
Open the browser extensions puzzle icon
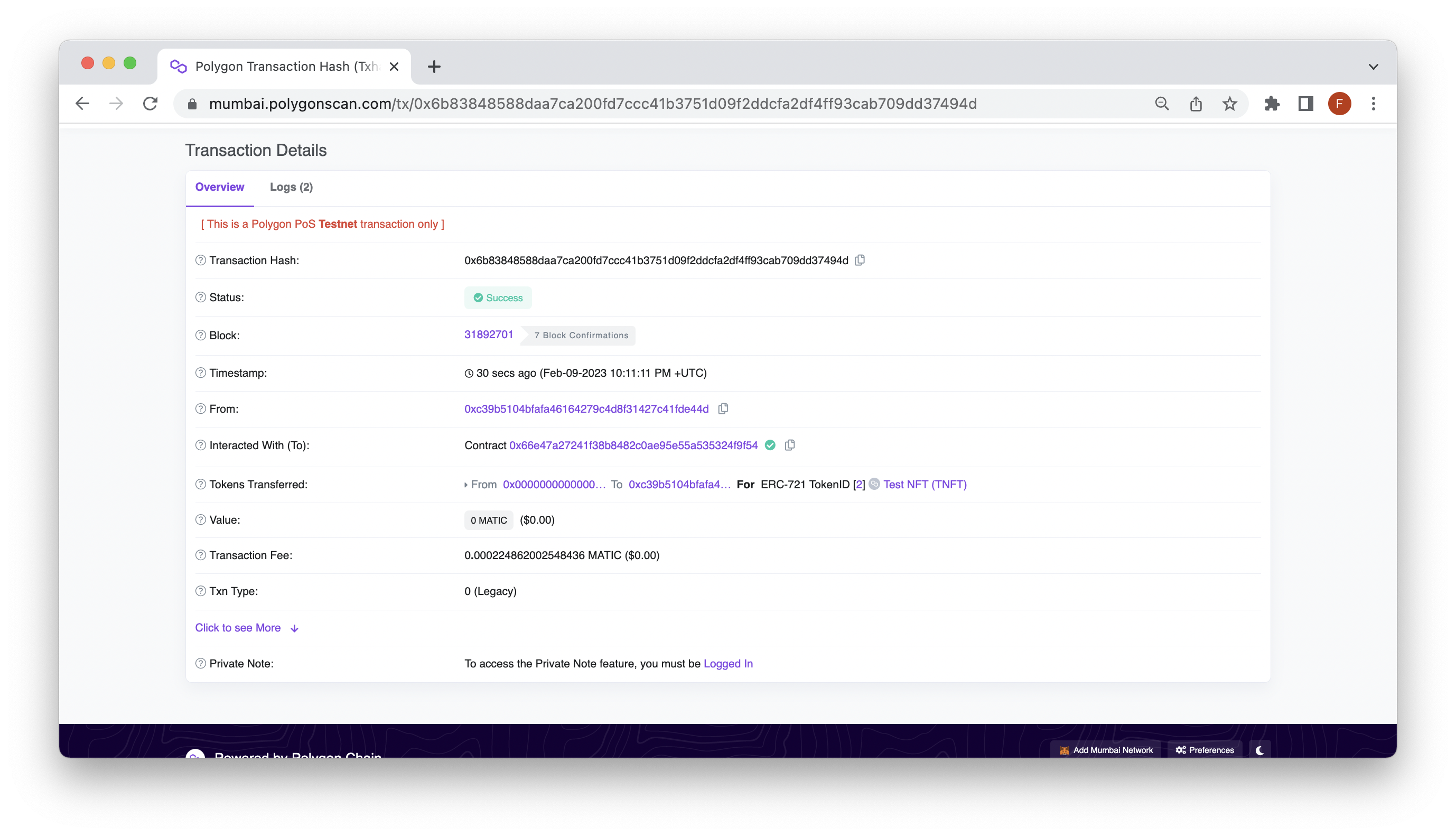tap(1272, 104)
